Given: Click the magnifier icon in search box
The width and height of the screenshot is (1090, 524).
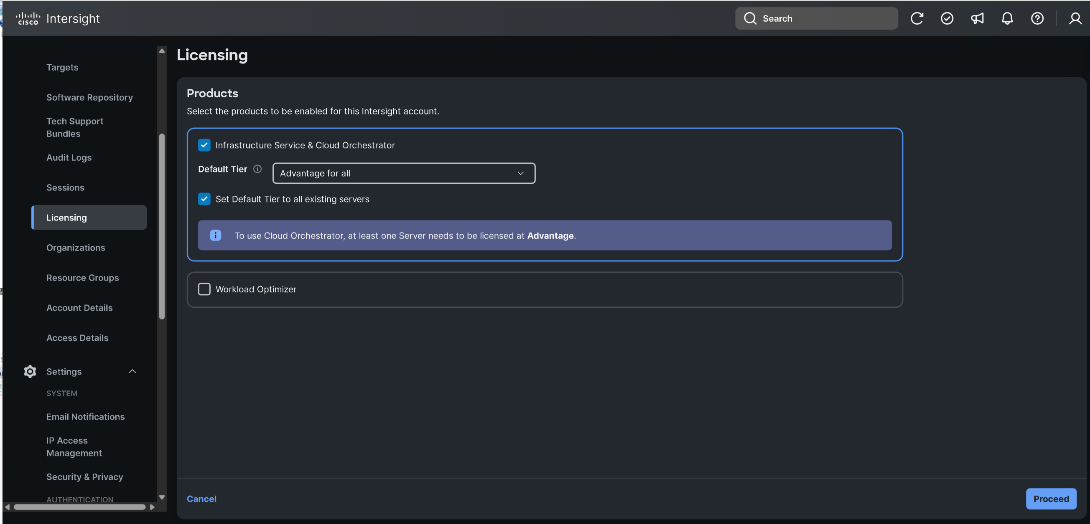Looking at the screenshot, I should 750,19.
